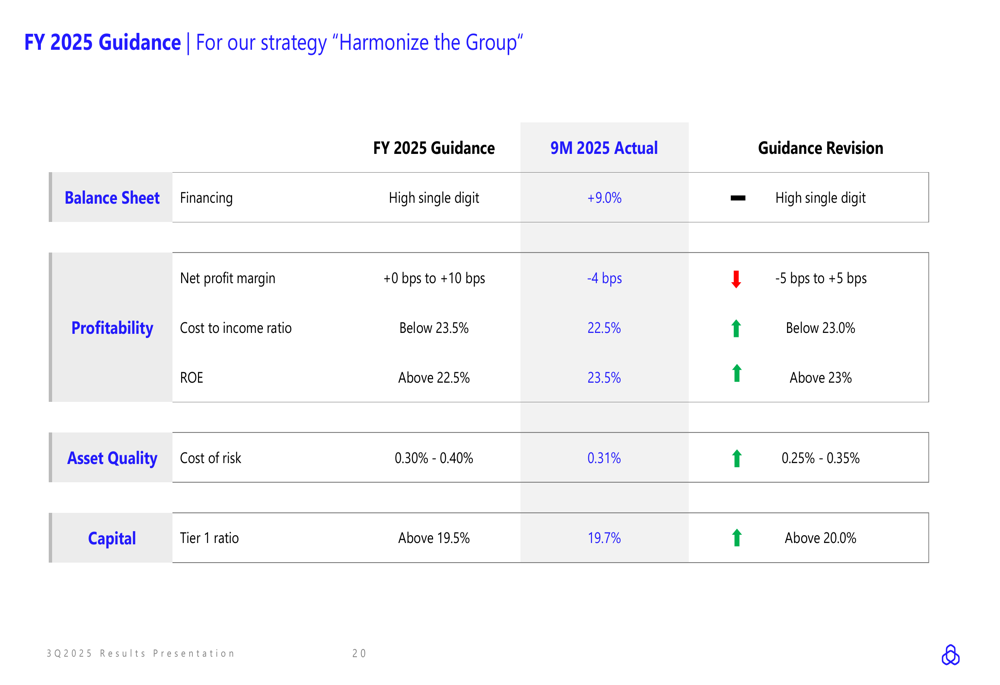Click the -4 bps actual value
Image resolution: width=1000 pixels, height=685 pixels.
click(604, 279)
